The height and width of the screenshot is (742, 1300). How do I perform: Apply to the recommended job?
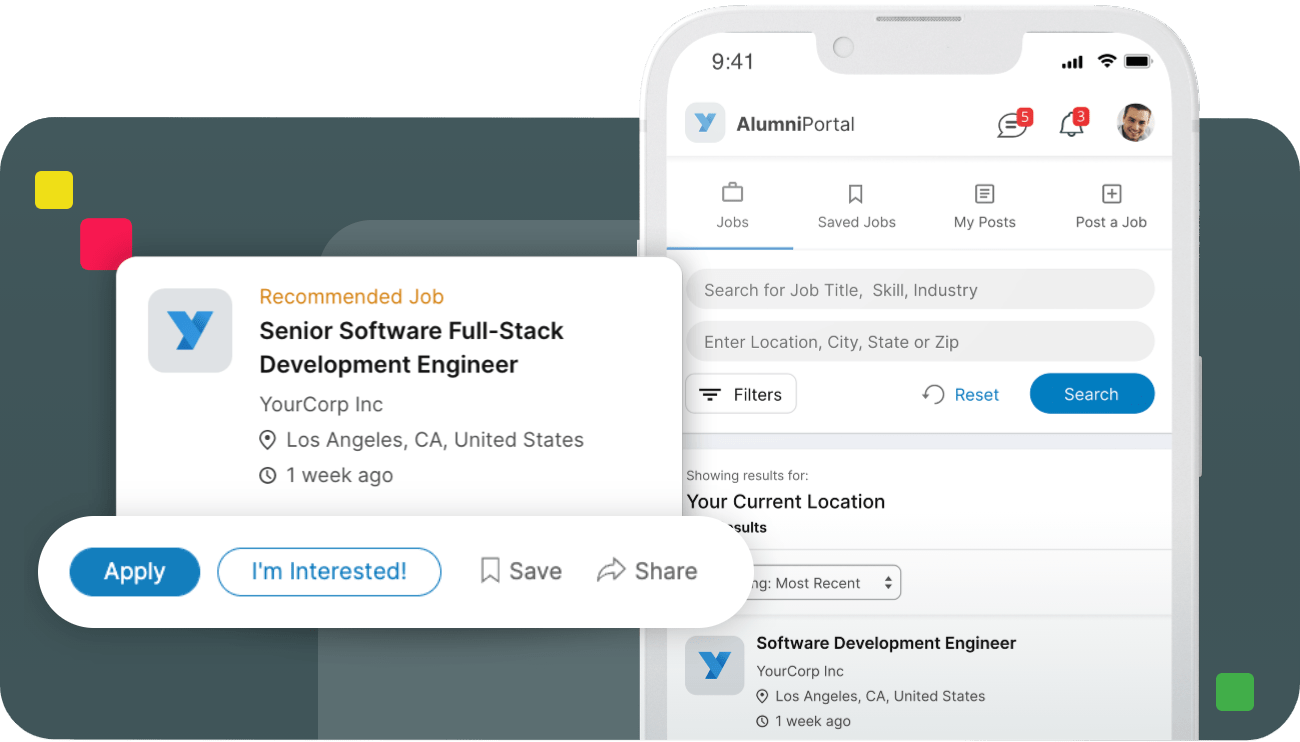tap(135, 572)
